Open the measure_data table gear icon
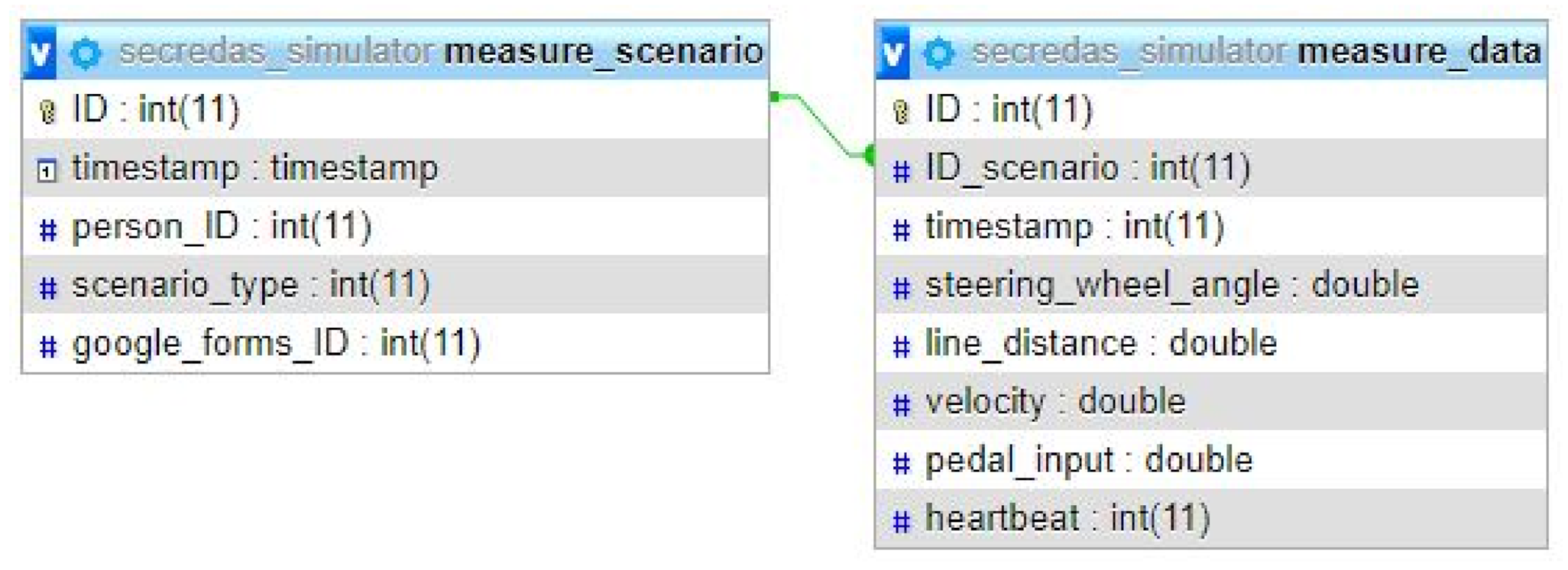This screenshot has height=570, width=1568. tap(939, 53)
